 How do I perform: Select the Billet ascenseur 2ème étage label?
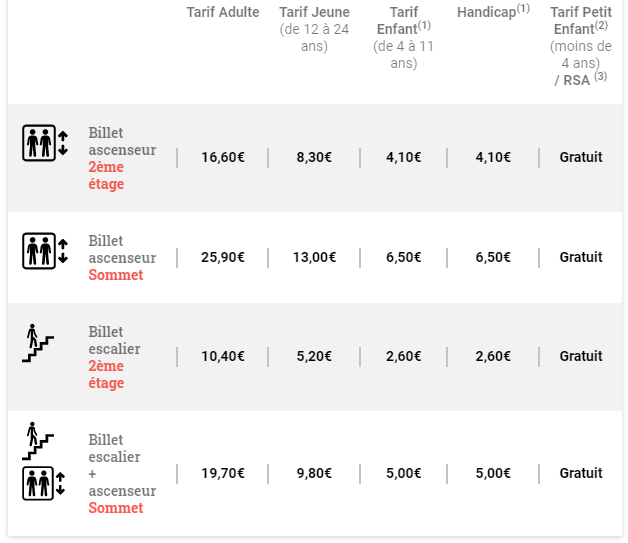[122, 158]
